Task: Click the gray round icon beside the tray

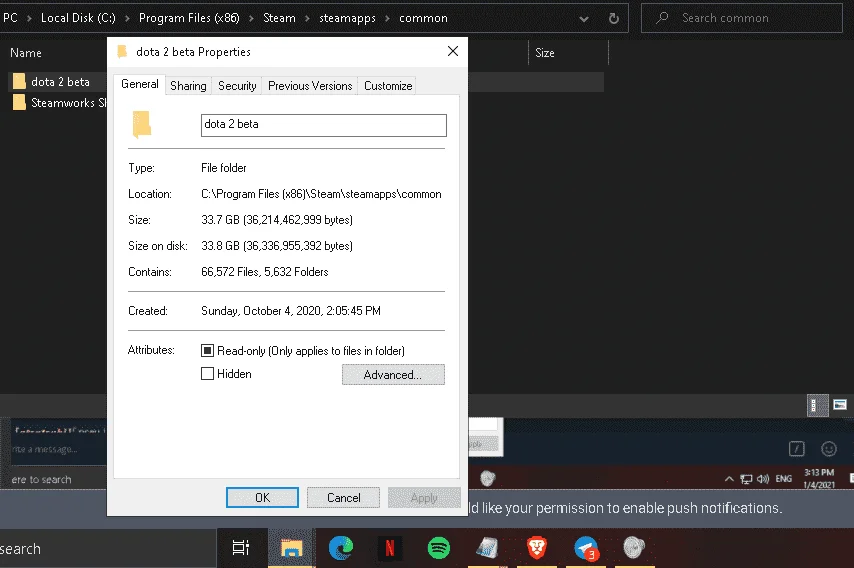Action: click(487, 479)
